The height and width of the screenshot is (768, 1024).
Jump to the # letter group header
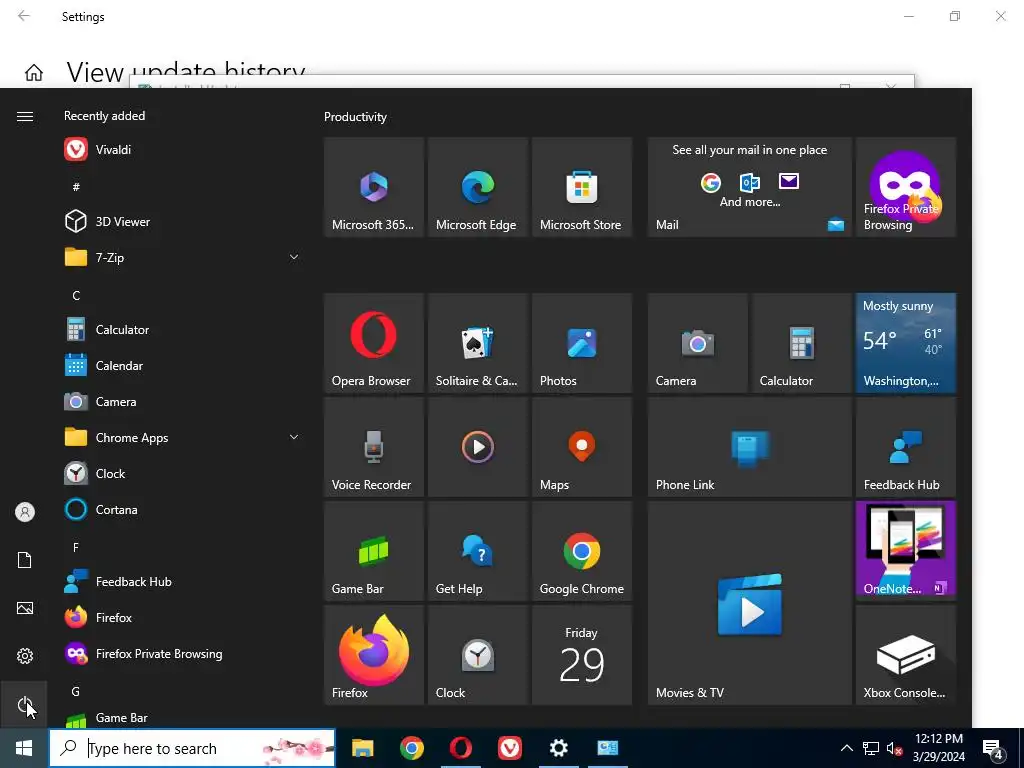pyautogui.click(x=76, y=187)
